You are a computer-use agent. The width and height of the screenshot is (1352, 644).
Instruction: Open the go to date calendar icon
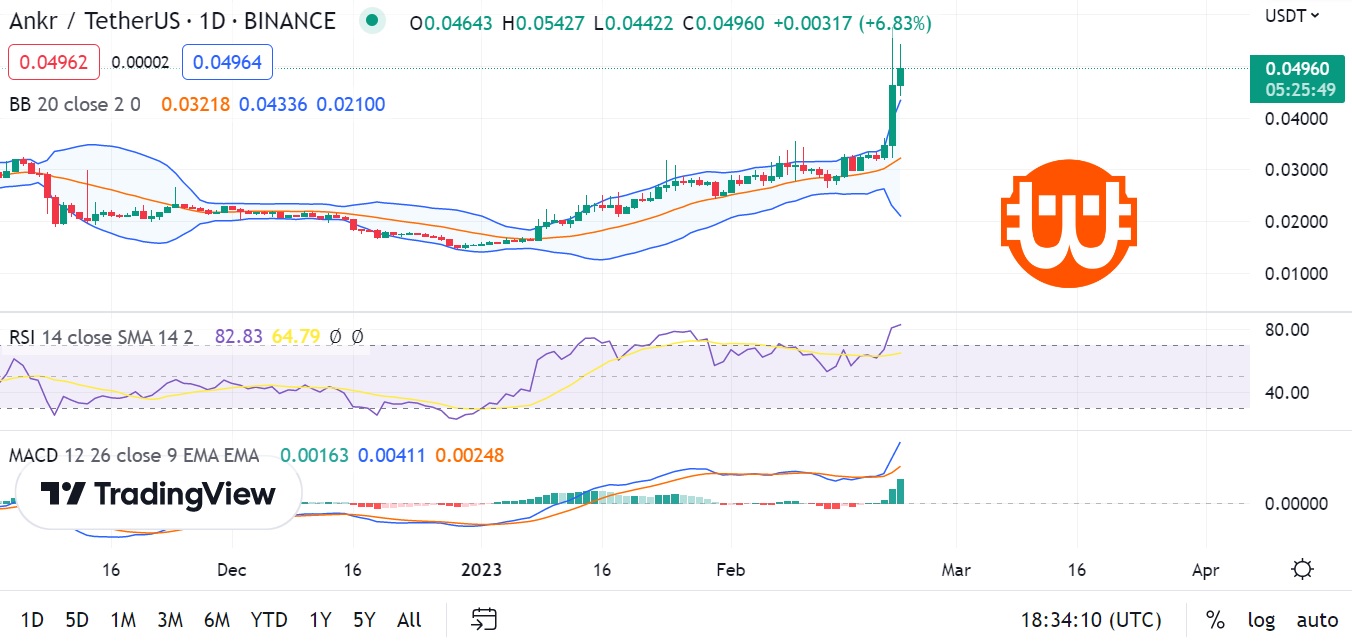(x=484, y=619)
